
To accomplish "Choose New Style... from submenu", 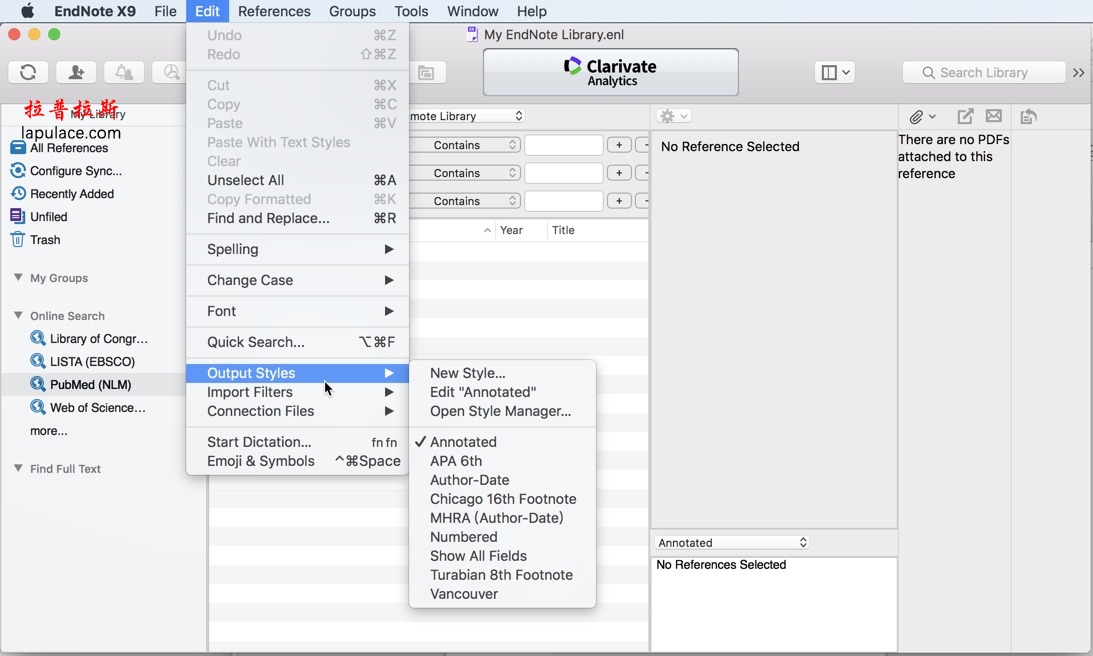I will pos(503,373).
